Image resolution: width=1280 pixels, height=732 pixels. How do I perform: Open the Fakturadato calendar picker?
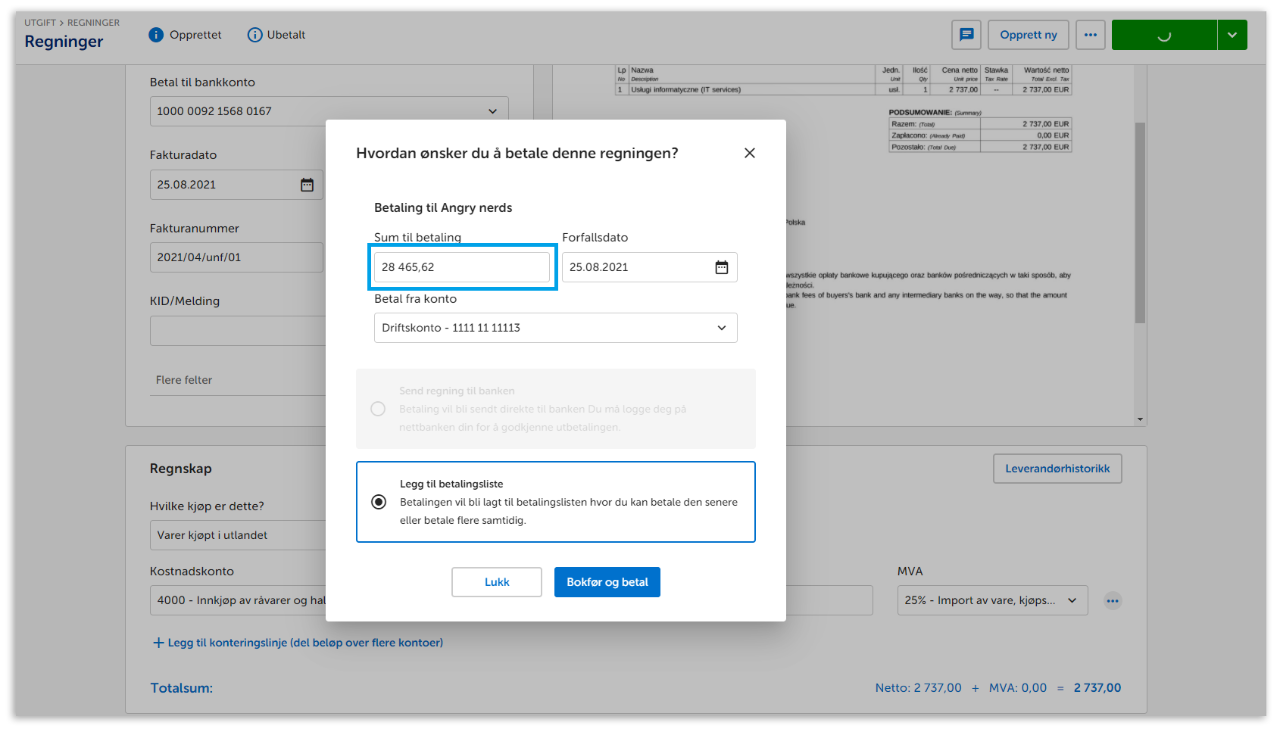click(307, 184)
